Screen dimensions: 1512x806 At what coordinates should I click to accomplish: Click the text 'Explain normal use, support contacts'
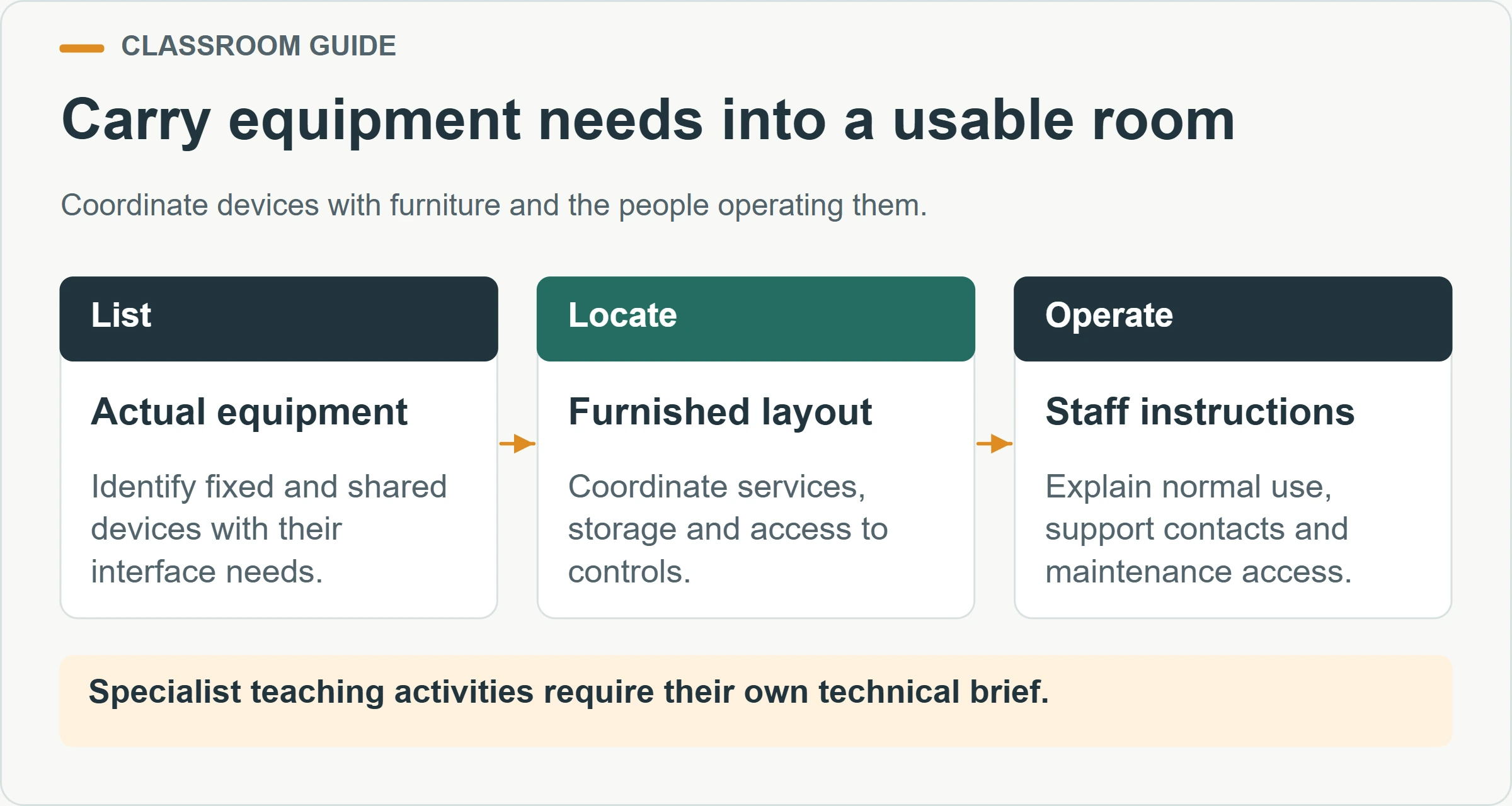(x=1199, y=529)
